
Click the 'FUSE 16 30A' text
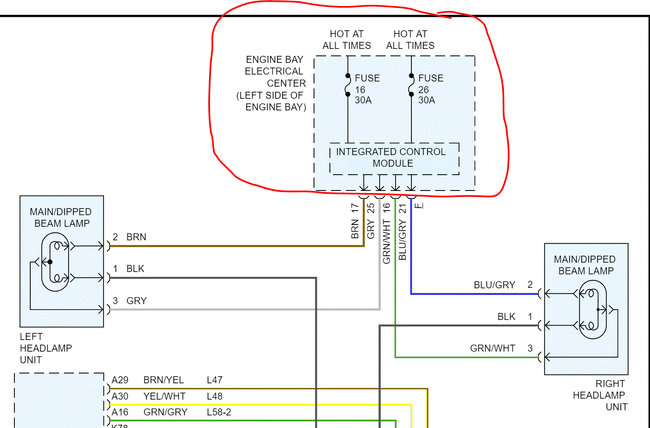pos(367,89)
